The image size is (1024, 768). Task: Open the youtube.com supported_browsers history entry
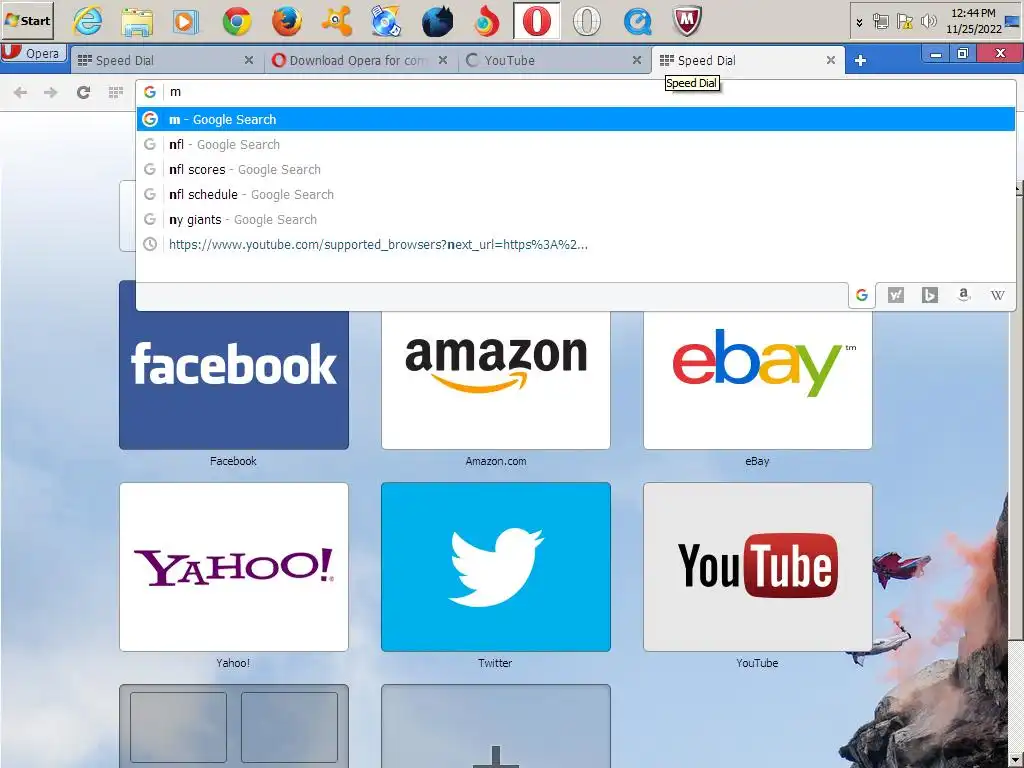576,245
